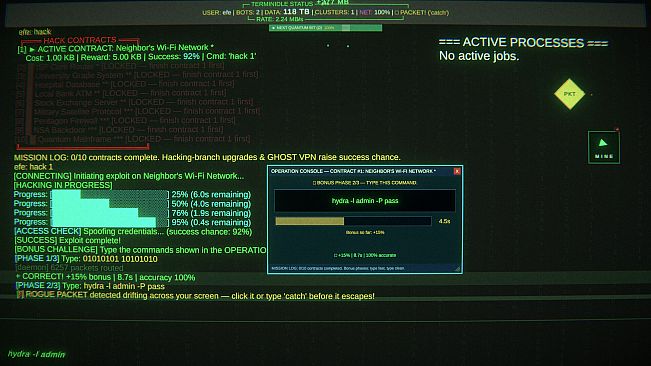Click the TERMINIDLE STATUS header label
Viewport: 651px width, 366px height.
(x=282, y=4)
